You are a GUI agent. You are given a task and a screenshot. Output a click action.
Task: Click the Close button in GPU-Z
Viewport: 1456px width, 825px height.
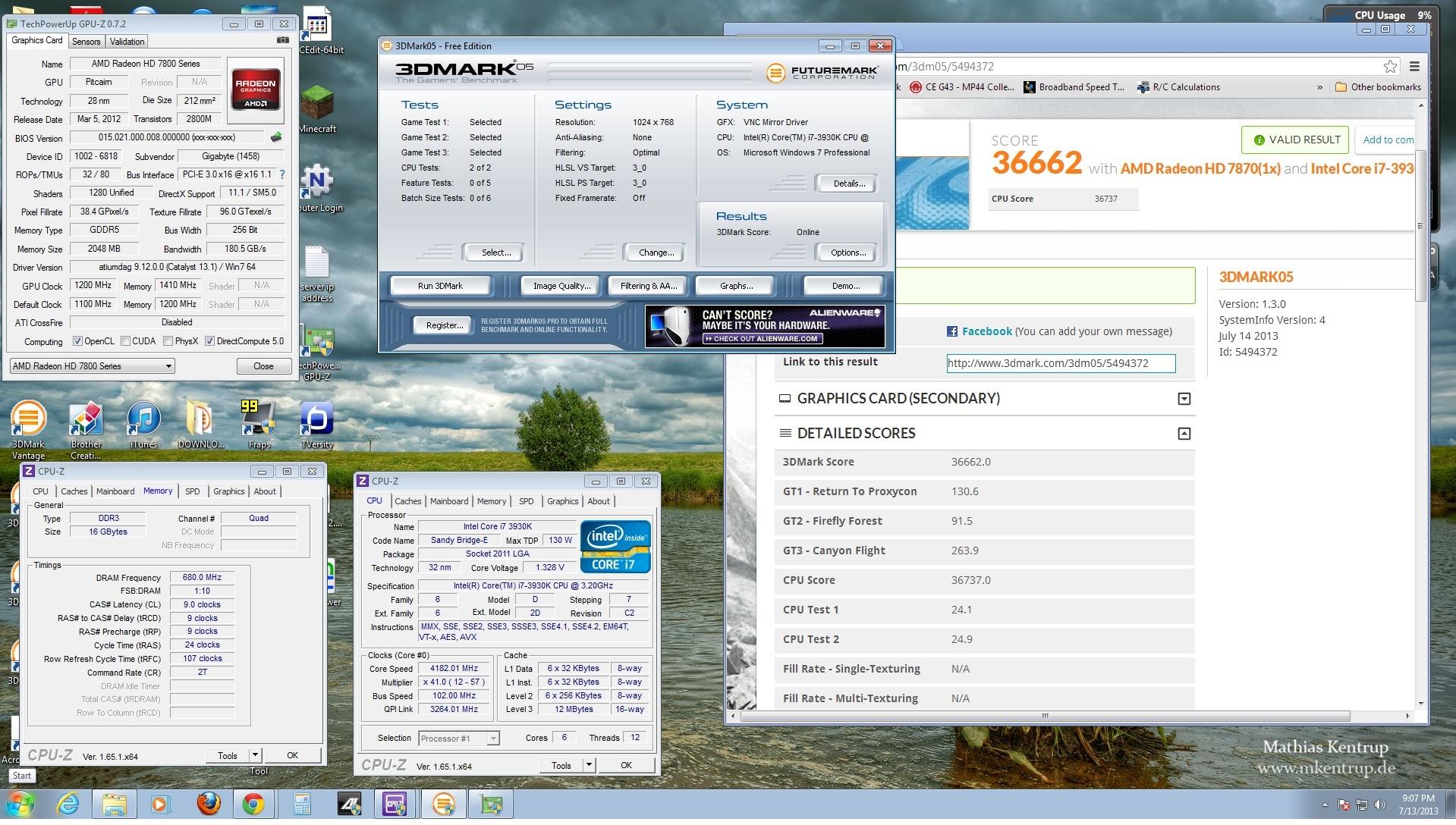click(x=263, y=366)
